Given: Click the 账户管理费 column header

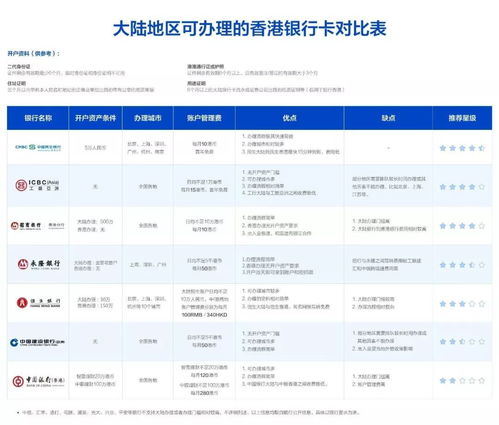Looking at the screenshot, I should (204, 118).
